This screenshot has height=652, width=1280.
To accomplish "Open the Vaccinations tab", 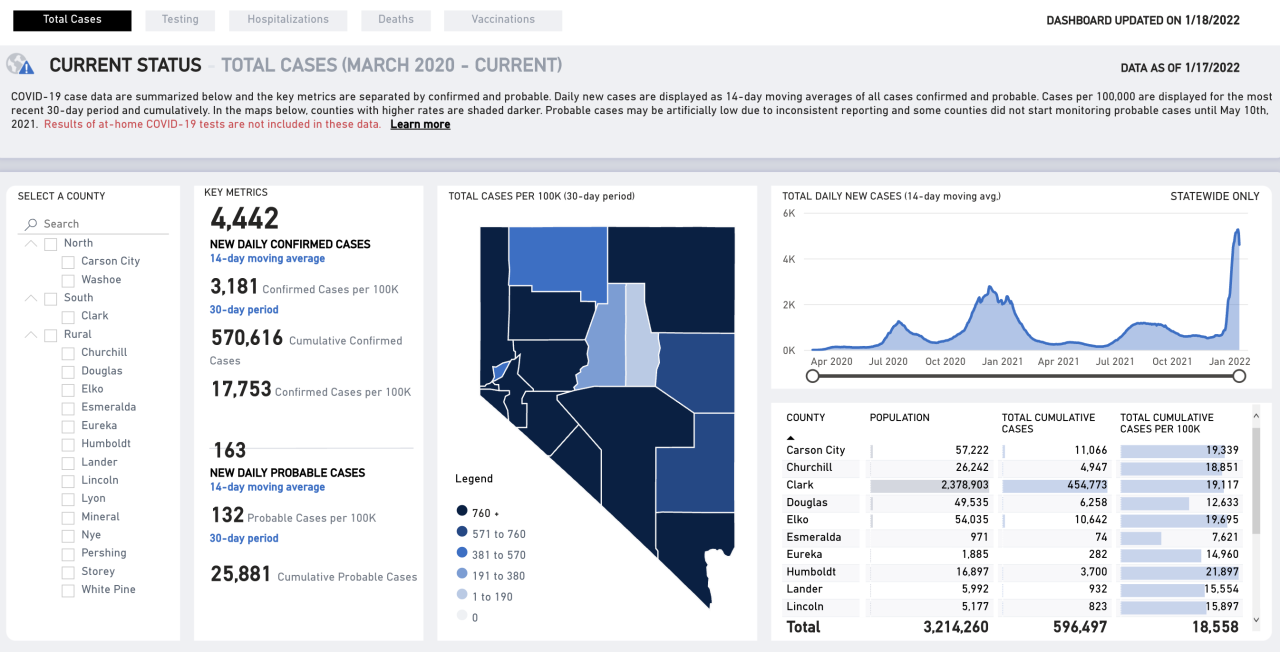I will 502,20.
